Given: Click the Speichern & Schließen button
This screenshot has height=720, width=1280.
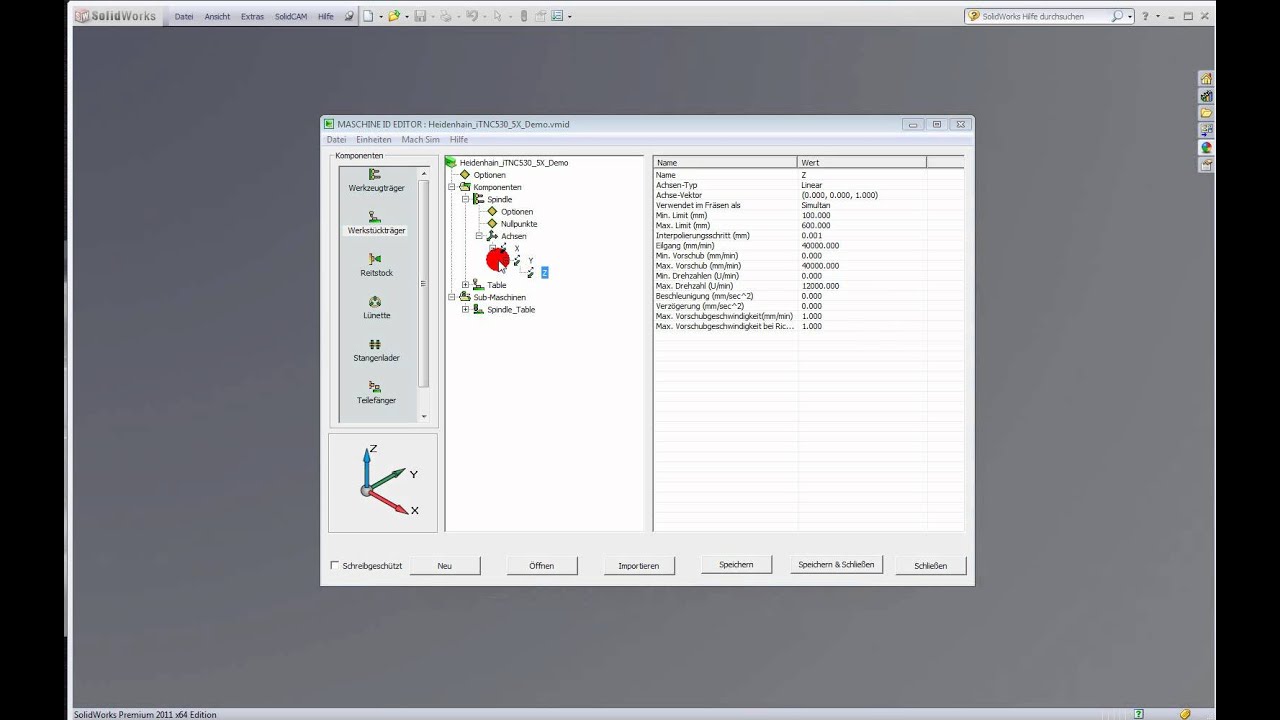Looking at the screenshot, I should click(836, 565).
